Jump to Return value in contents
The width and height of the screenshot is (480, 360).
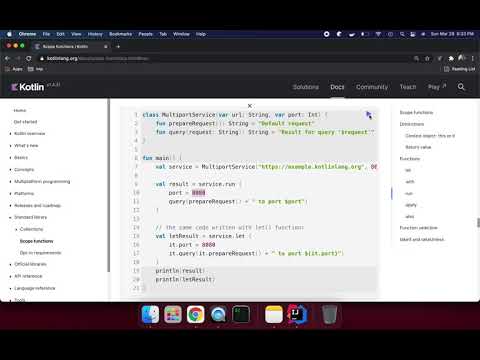click(x=418, y=147)
